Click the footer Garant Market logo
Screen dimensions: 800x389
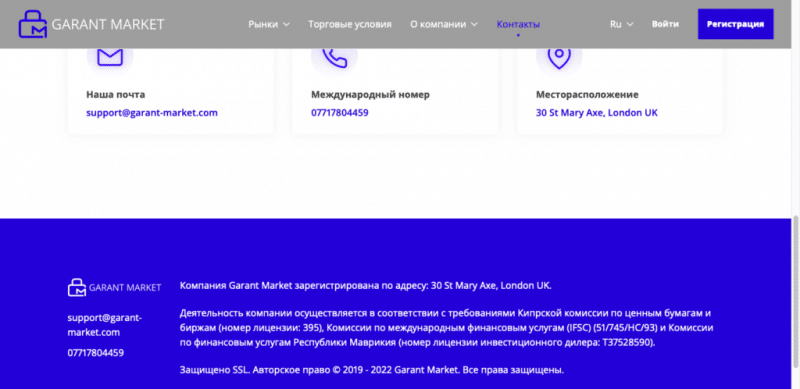(x=114, y=287)
